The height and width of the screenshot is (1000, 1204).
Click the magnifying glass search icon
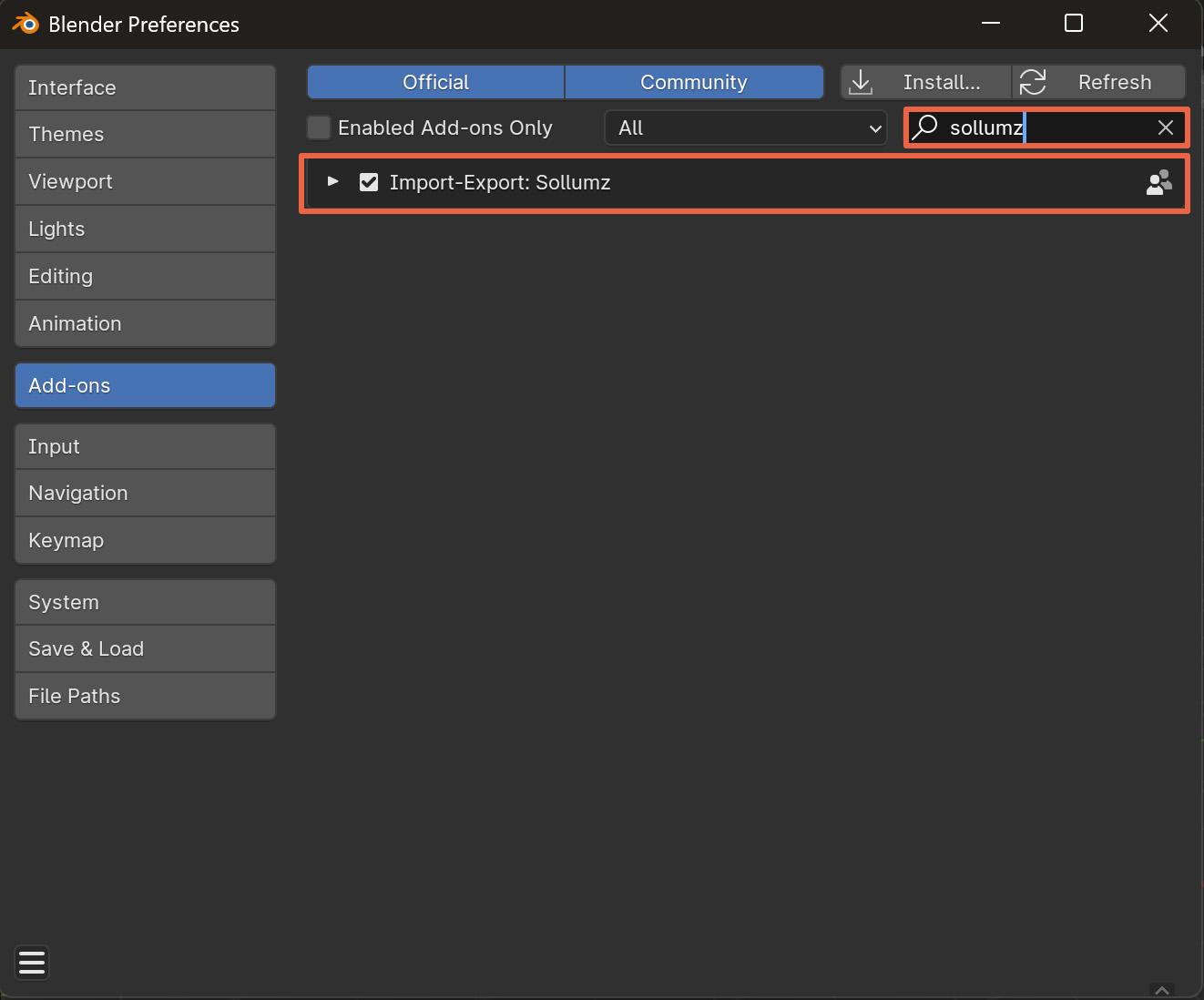point(925,128)
